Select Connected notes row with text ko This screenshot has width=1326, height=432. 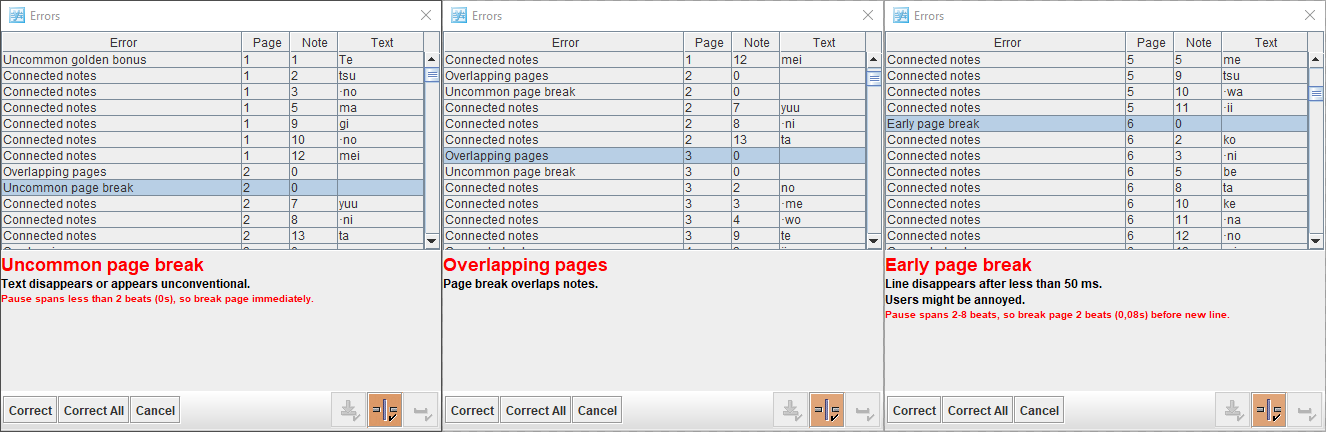click(x=1097, y=140)
